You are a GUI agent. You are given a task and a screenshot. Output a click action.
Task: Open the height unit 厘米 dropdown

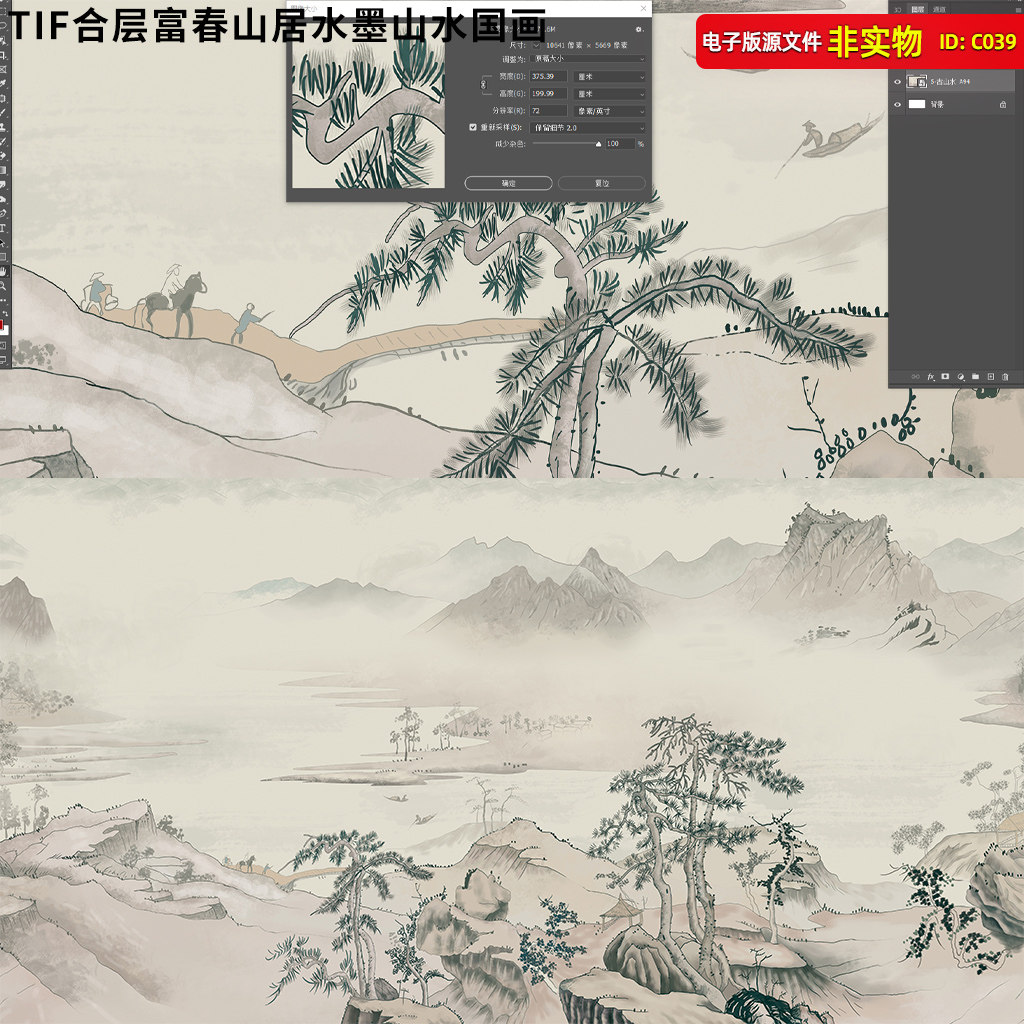pyautogui.click(x=611, y=94)
